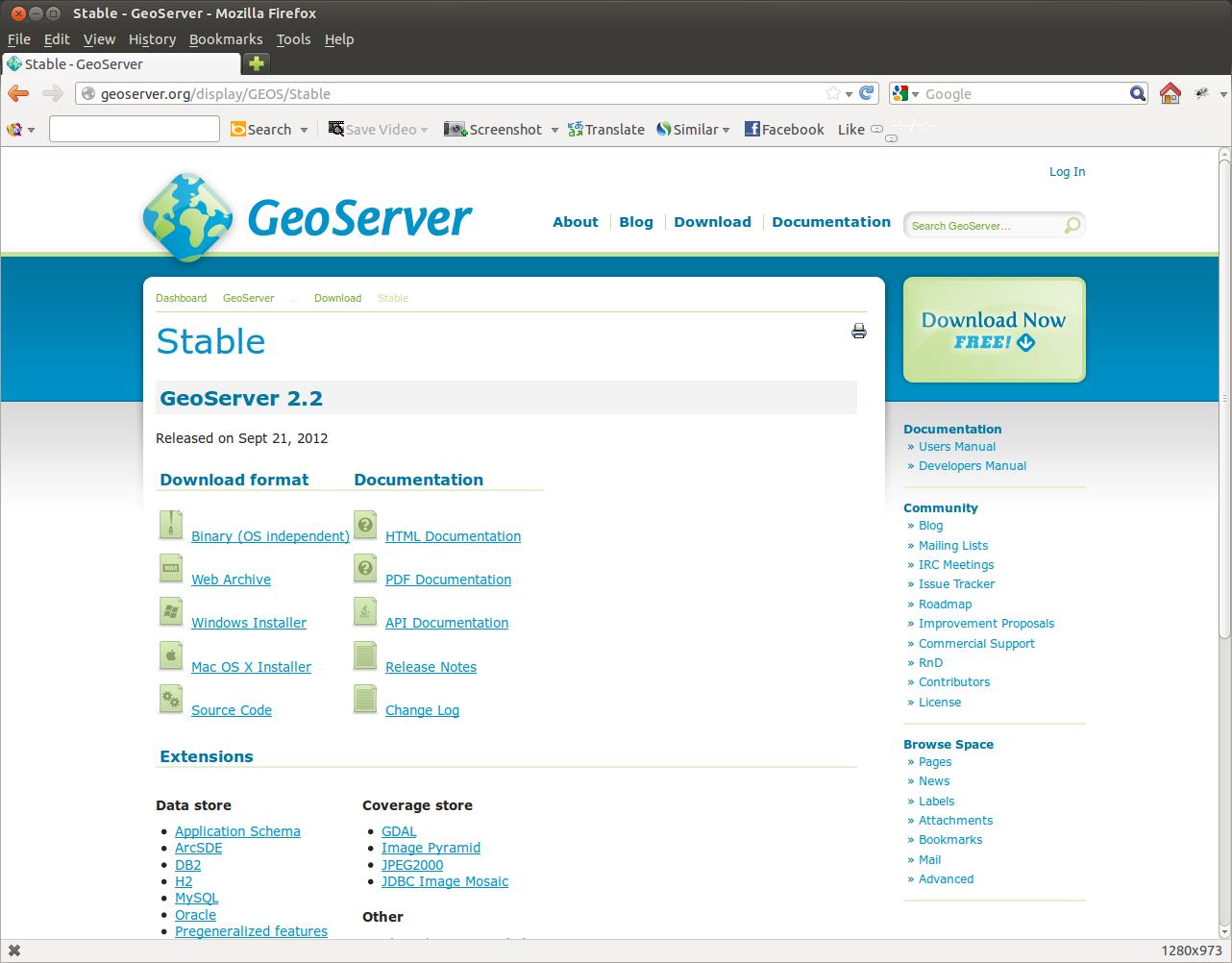The width and height of the screenshot is (1232, 963).
Task: Click the Mac OS X Installer apple icon
Action: pyautogui.click(x=171, y=656)
